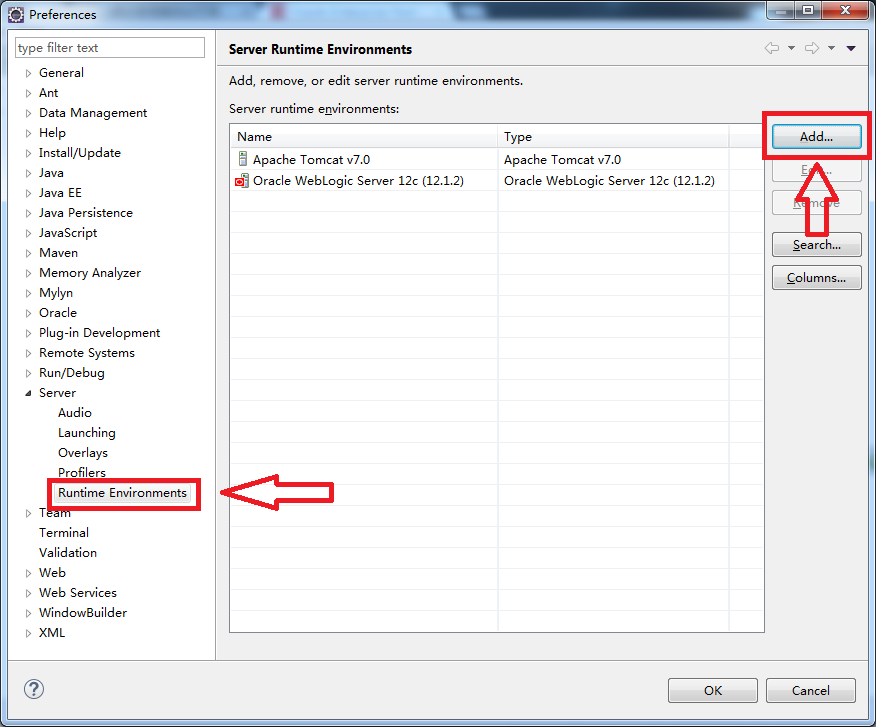Click the Apache Tomcat v7.0 server icon

(242, 159)
